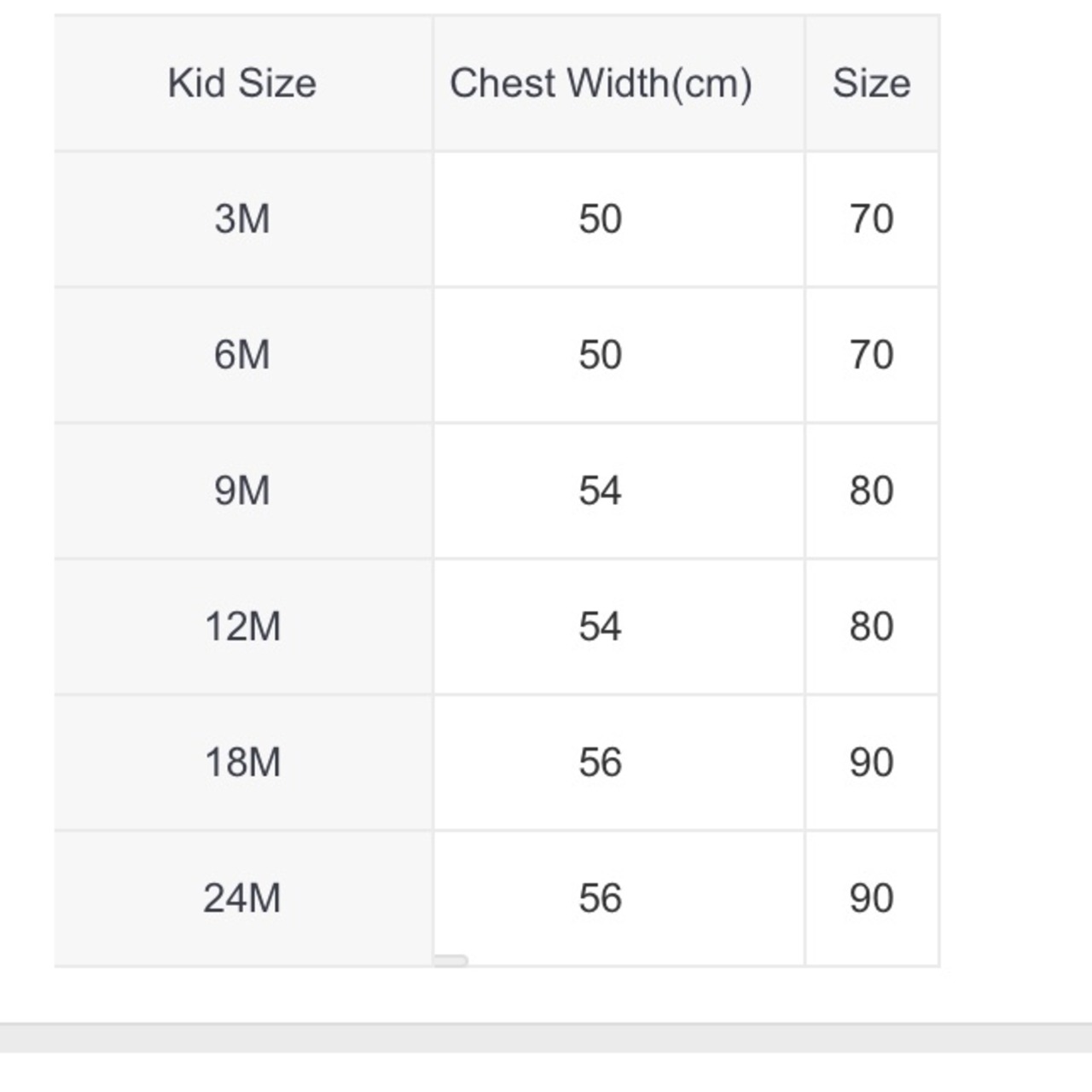The width and height of the screenshot is (1092, 1092).
Task: Click chest width 56 in 24M row
Action: pos(601,898)
